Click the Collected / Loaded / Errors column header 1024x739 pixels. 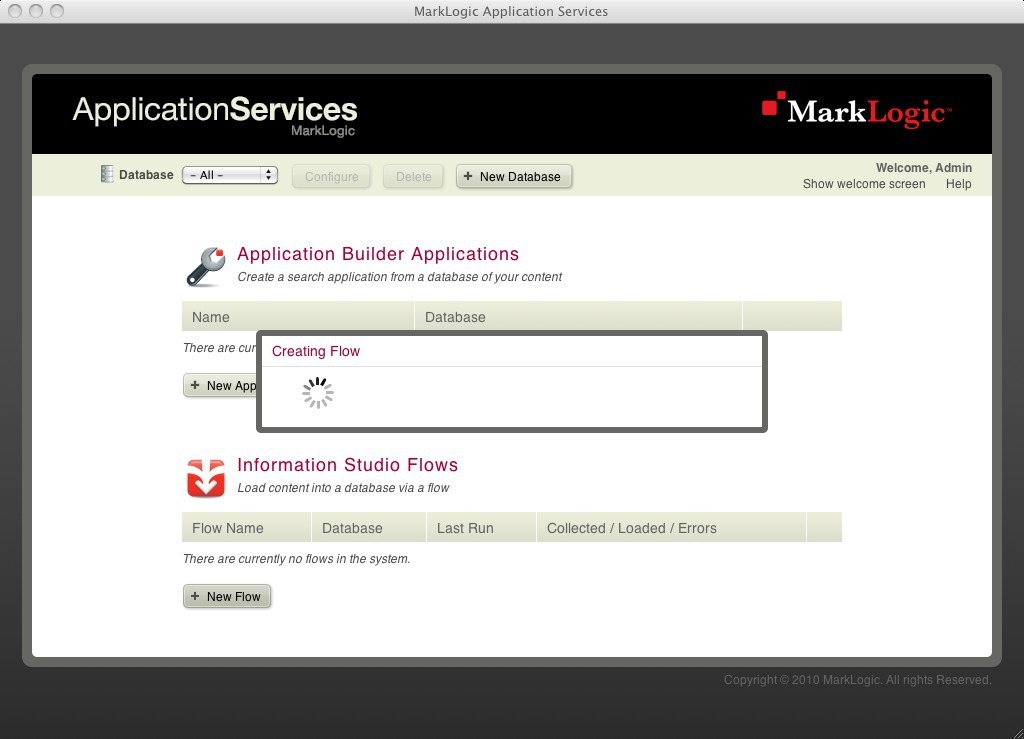click(671, 527)
